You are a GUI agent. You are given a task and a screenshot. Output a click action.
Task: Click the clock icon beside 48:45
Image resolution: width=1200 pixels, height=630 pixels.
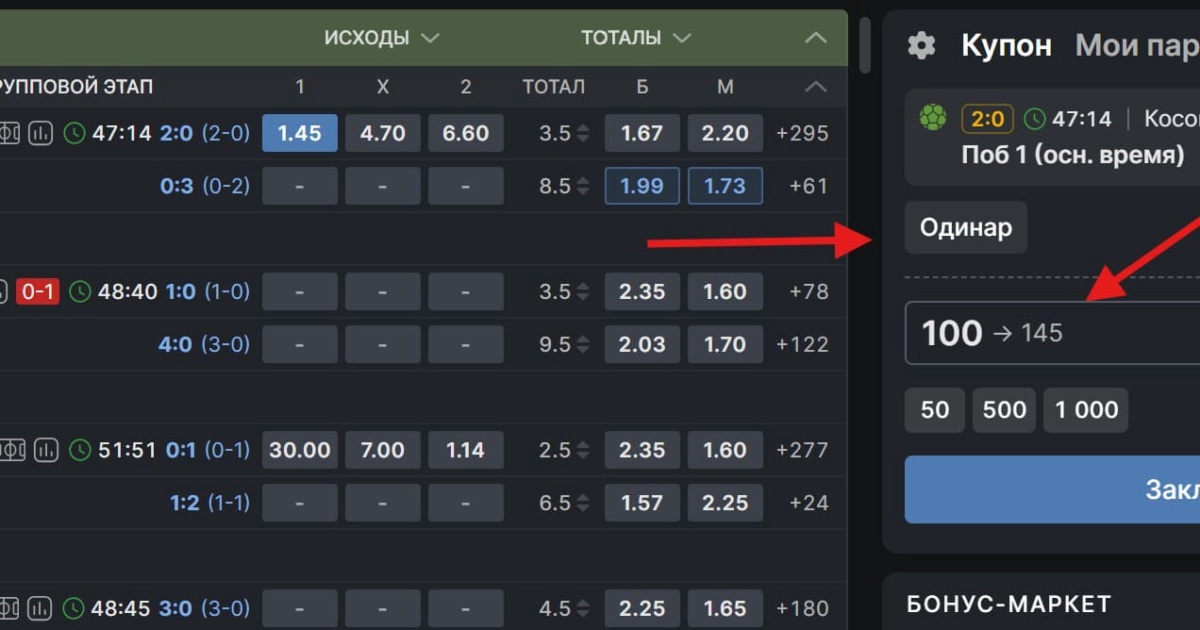tap(74, 608)
